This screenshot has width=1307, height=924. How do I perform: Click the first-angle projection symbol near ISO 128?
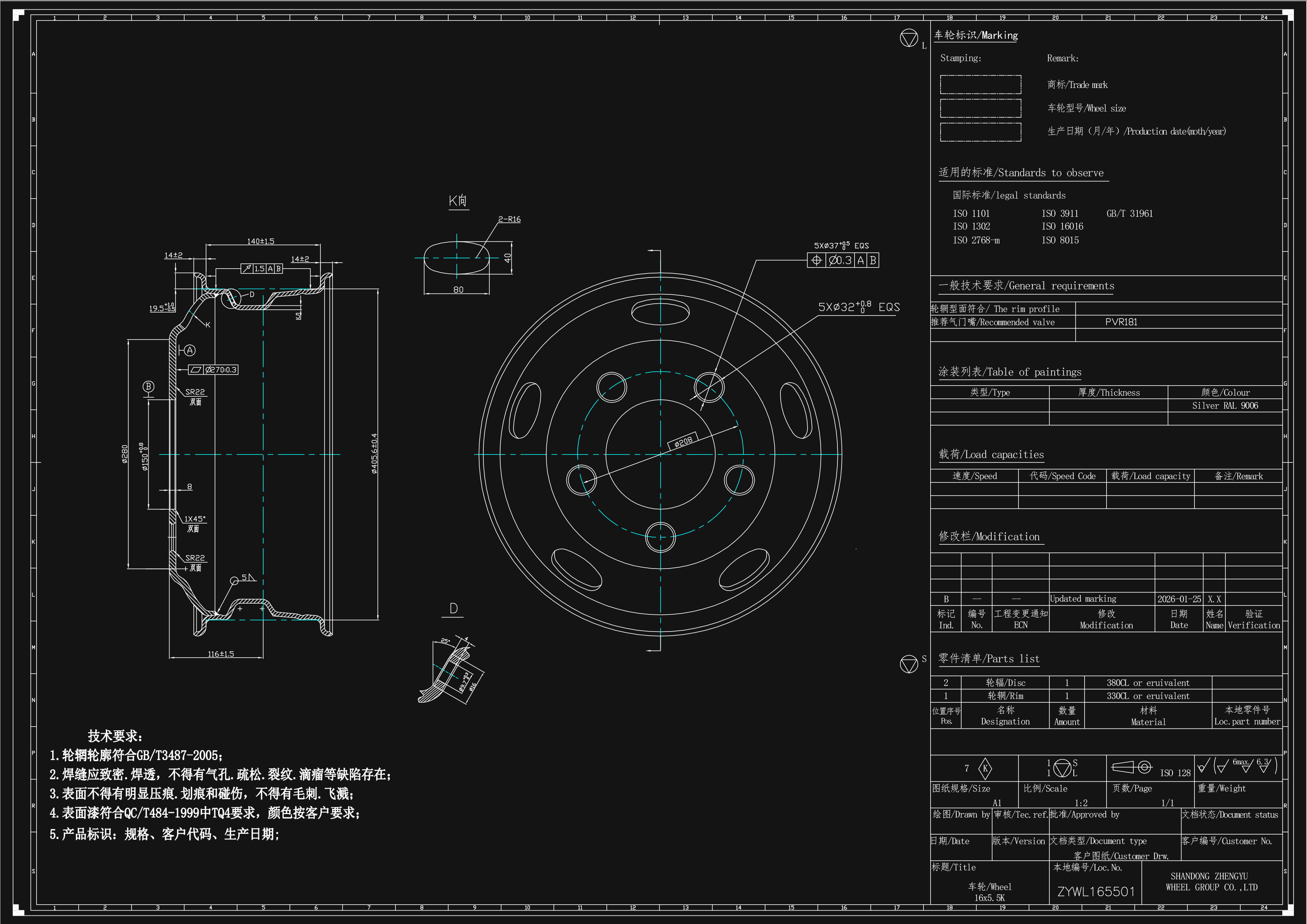click(1132, 767)
